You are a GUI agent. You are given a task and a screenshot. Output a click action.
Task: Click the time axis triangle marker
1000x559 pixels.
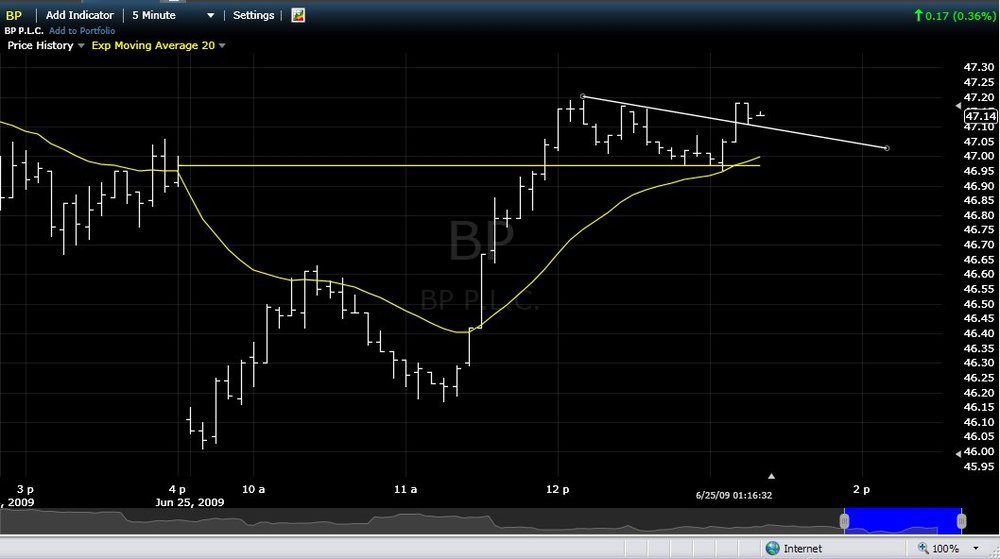771,476
